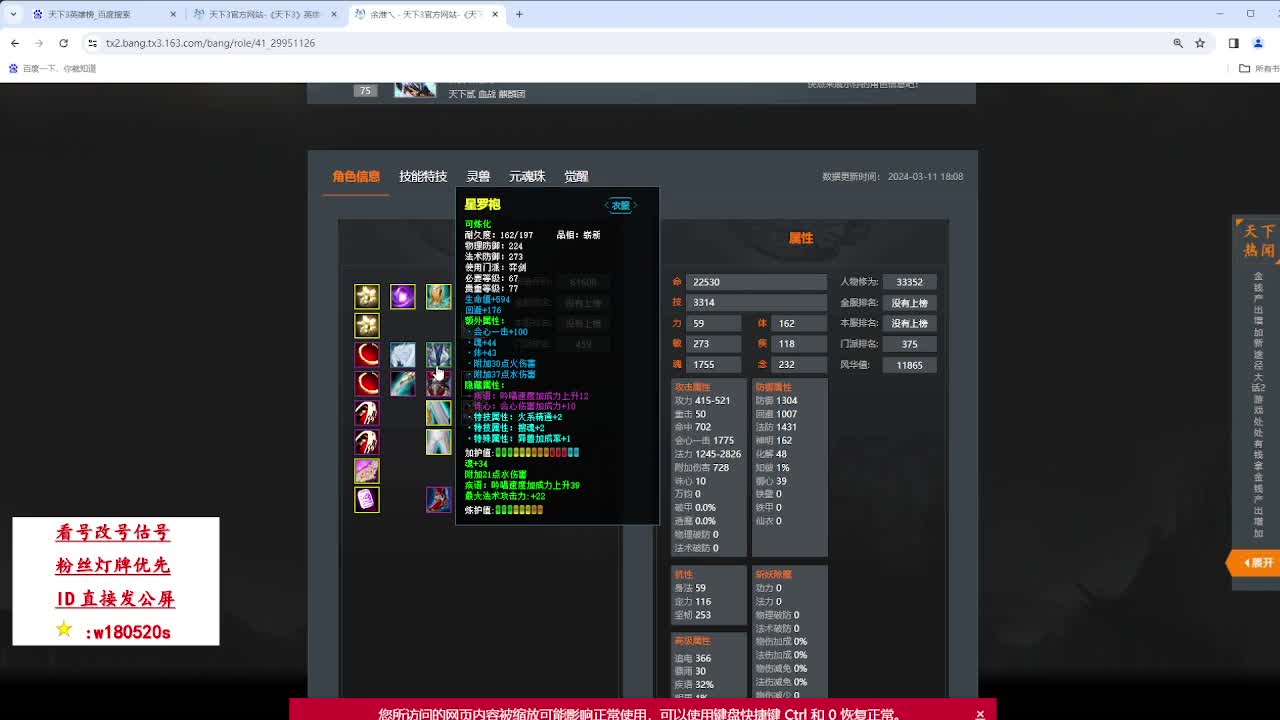Open the 元魂珠 tab

pos(527,176)
